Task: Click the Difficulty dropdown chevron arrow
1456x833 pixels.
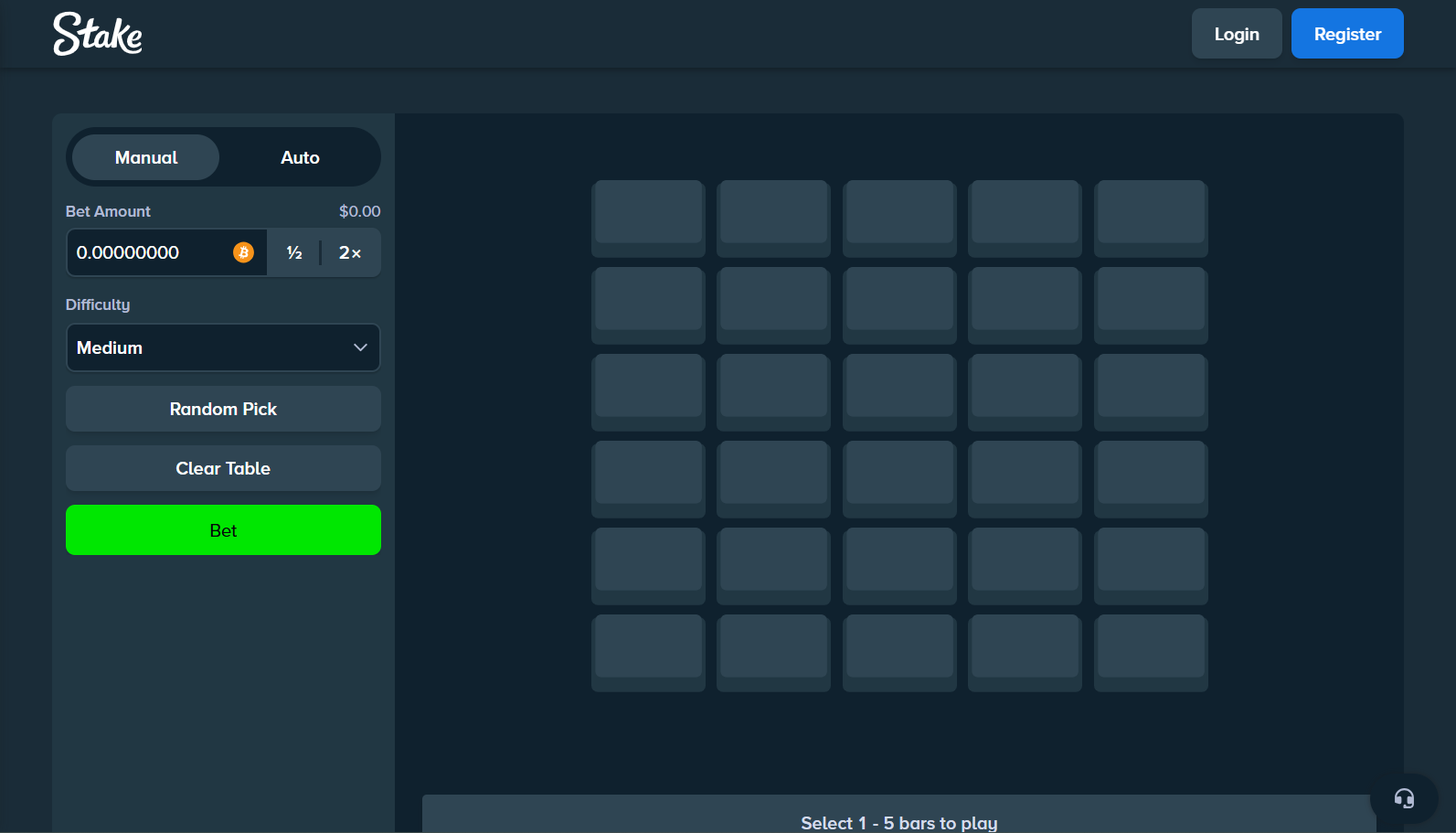Action: click(360, 347)
